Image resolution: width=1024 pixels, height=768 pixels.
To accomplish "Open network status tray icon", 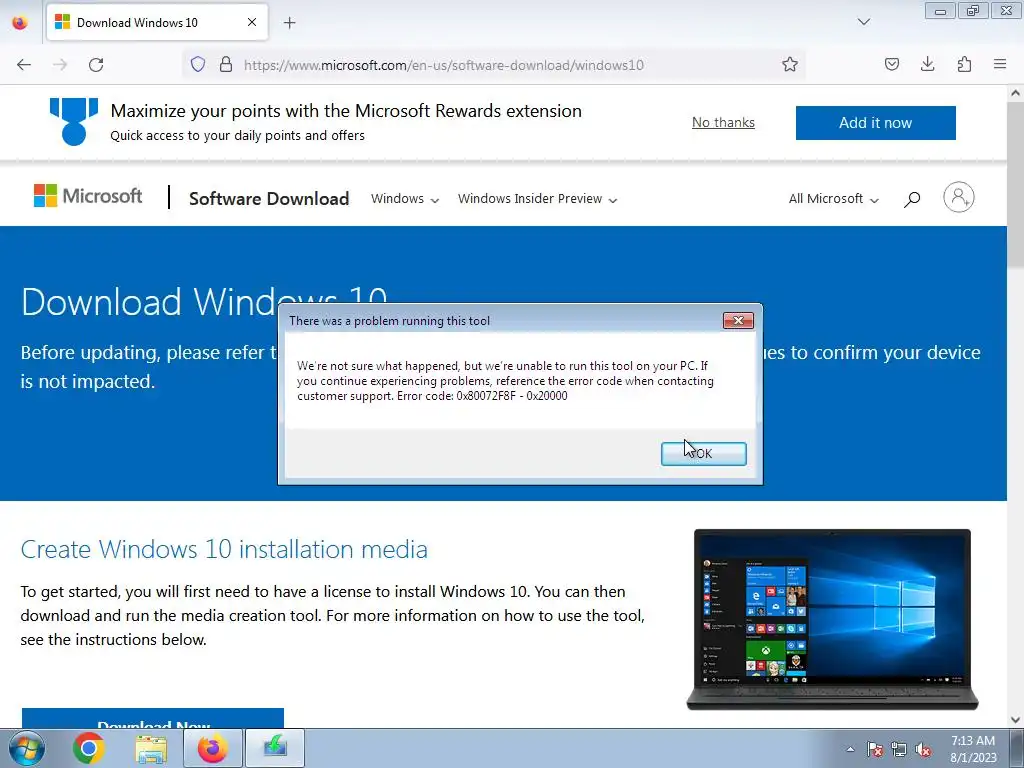I will pyautogui.click(x=899, y=749).
